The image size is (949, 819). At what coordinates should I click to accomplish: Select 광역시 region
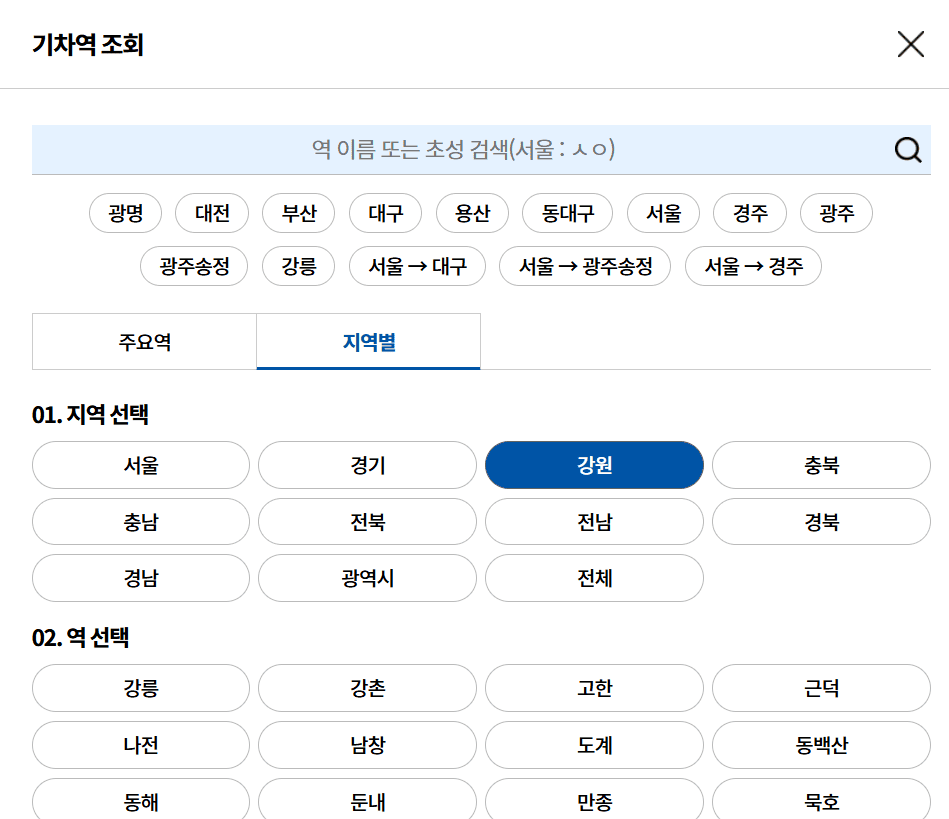click(367, 578)
